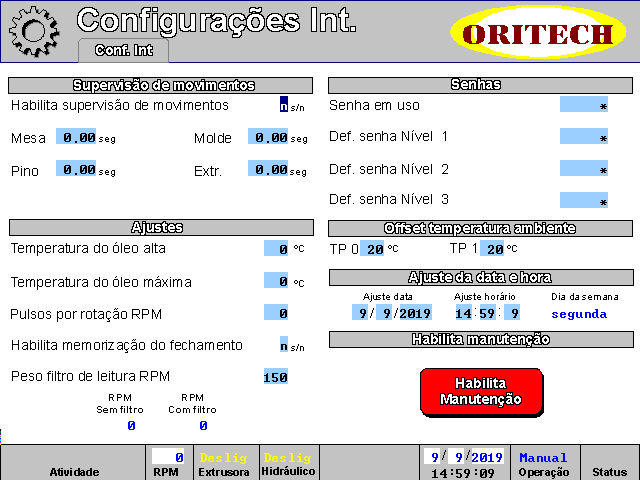Edit Peso filtro de leitura RPM value
Viewport: 640px width, 480px height.
pyautogui.click(x=275, y=377)
